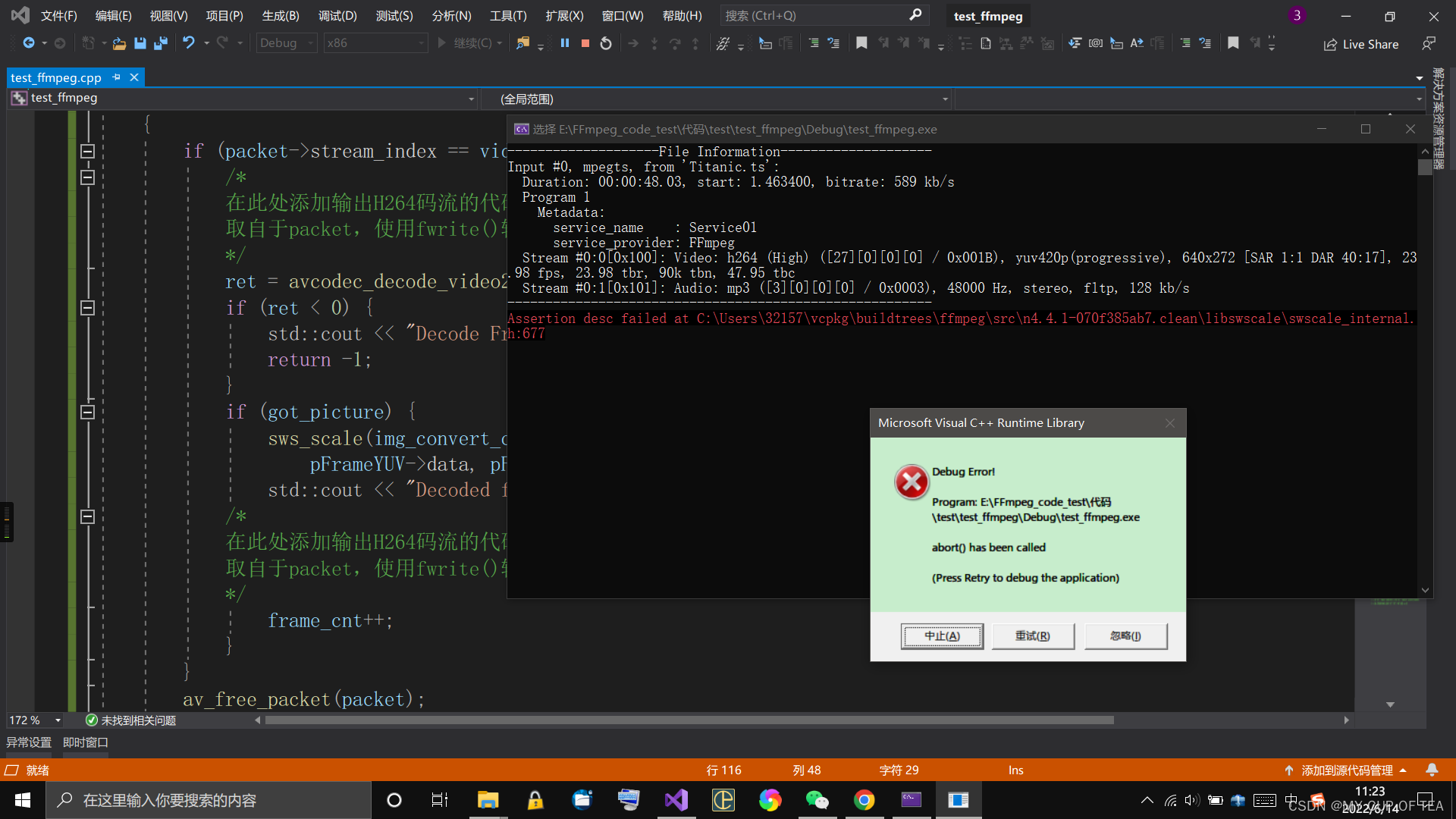The width and height of the screenshot is (1456, 819).
Task: Click the 重试(R) button in error dialog
Action: pyautogui.click(x=1033, y=636)
